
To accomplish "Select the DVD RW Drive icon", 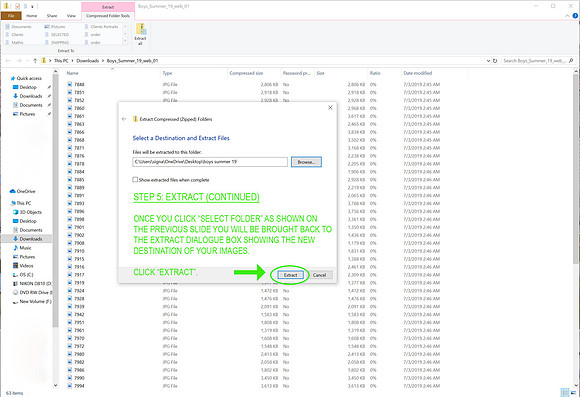I will coord(16,293).
